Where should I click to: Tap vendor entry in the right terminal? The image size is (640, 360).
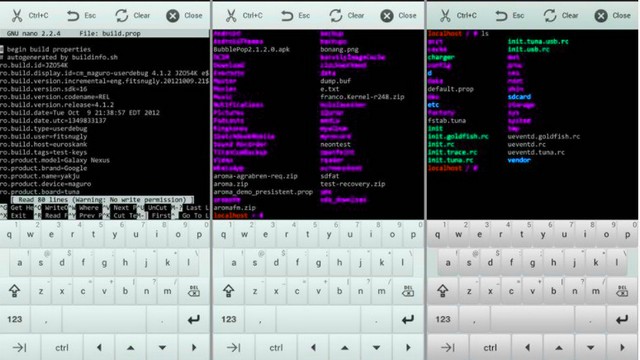pyautogui.click(x=519, y=160)
